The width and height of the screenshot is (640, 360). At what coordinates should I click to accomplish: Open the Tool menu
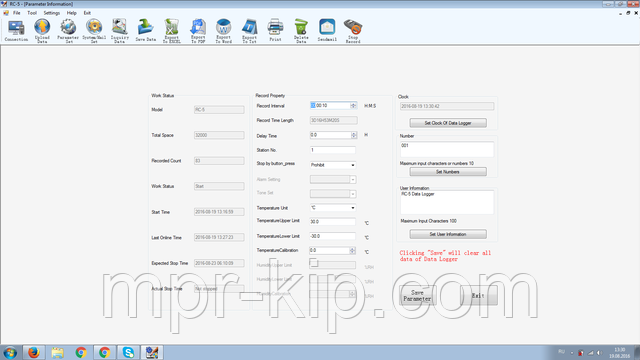pos(32,13)
